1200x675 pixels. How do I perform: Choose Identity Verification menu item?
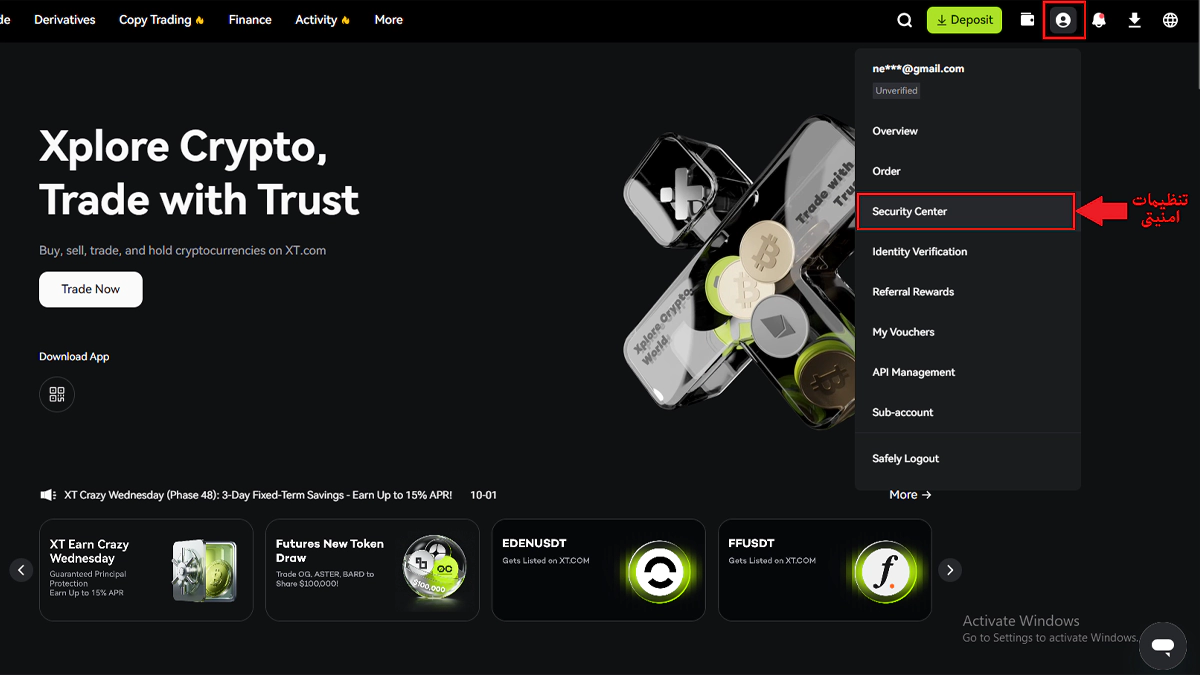(x=919, y=252)
